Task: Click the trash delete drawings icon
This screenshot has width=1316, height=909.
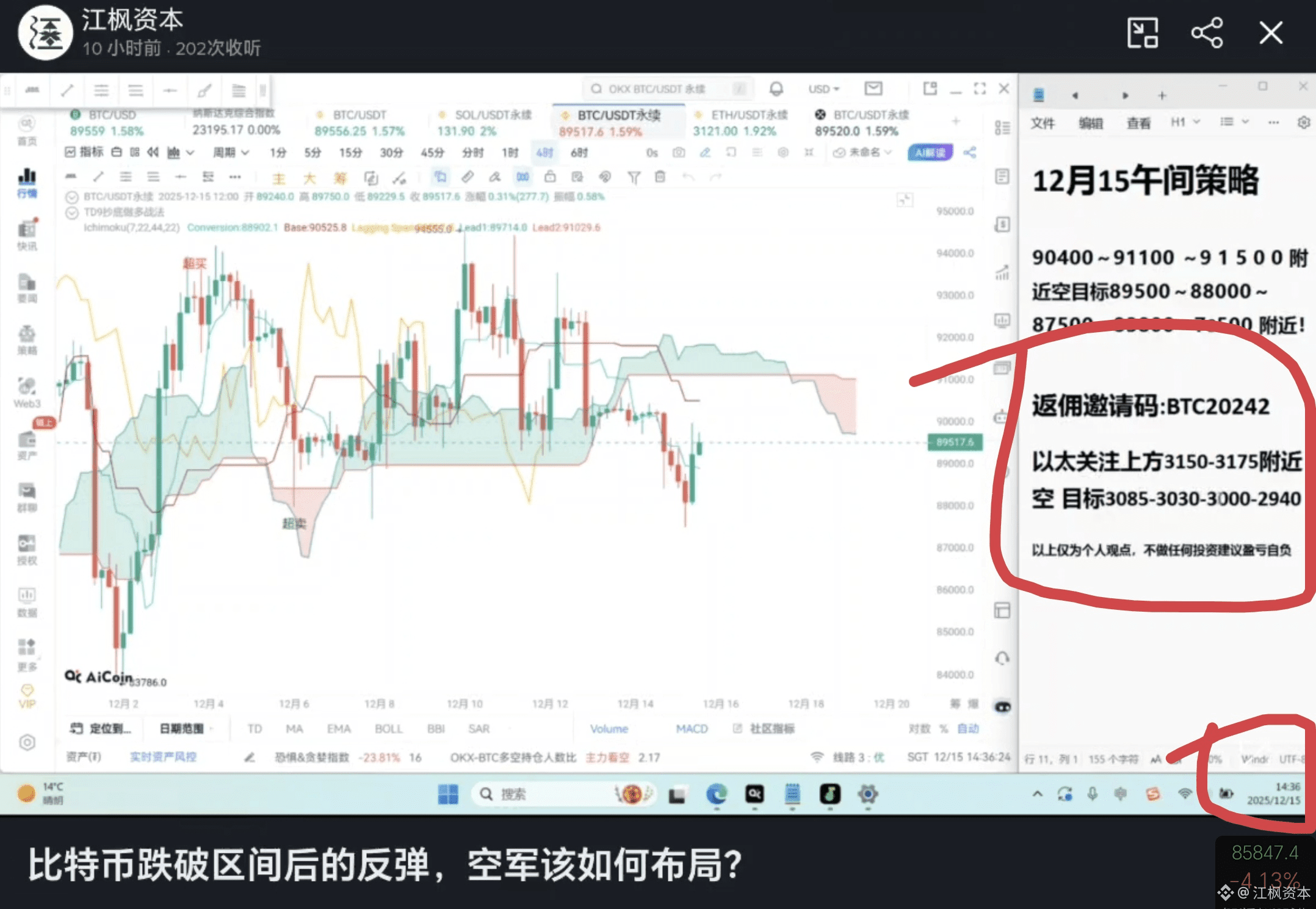Action: (x=660, y=177)
